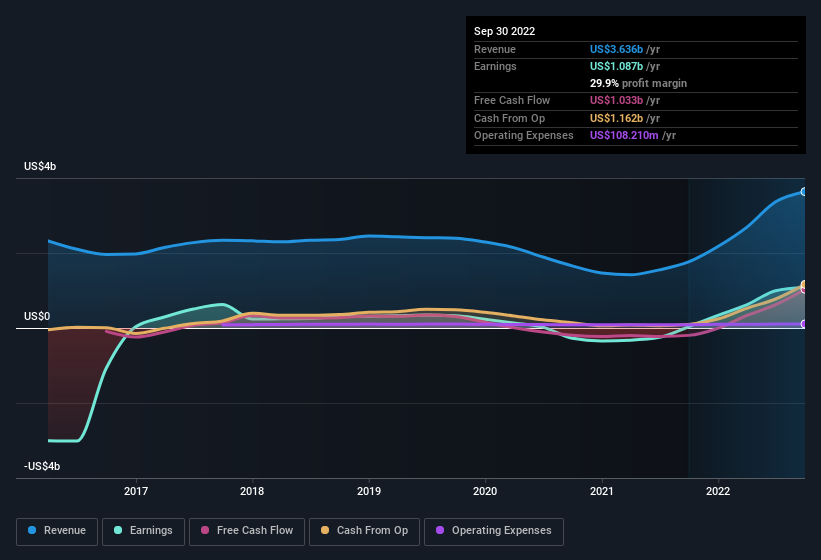Click the 2017 x-axis label
Screen dimensions: 821x560
coord(136,491)
